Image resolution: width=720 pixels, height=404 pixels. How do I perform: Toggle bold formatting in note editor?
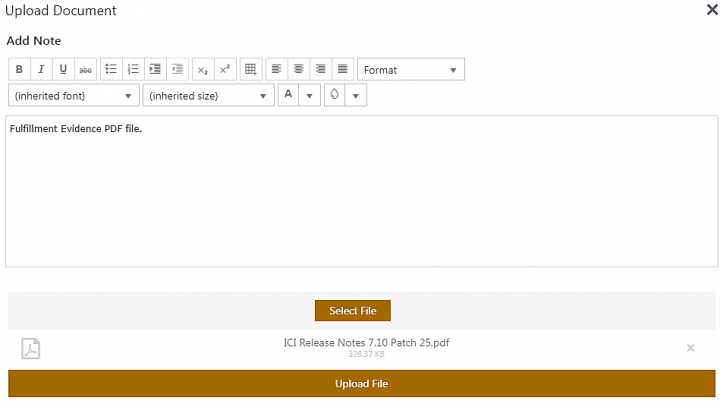click(19, 70)
